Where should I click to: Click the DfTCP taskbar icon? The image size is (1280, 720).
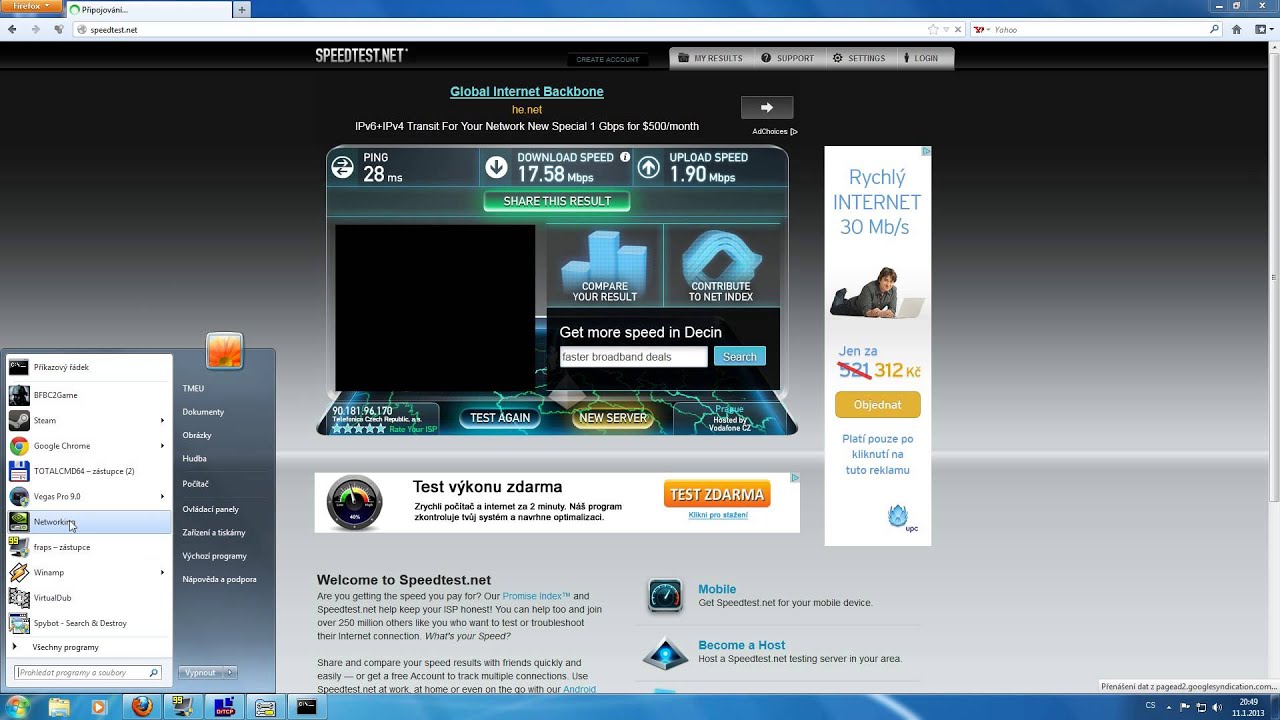pos(224,707)
